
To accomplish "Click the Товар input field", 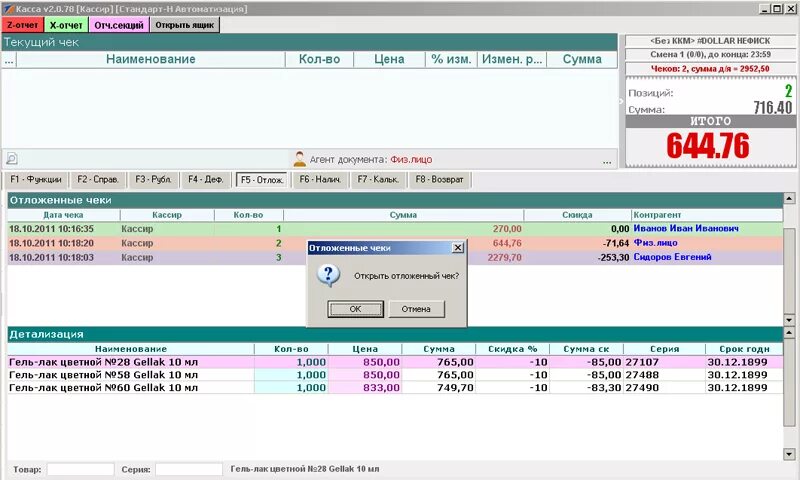I will 80,469.
